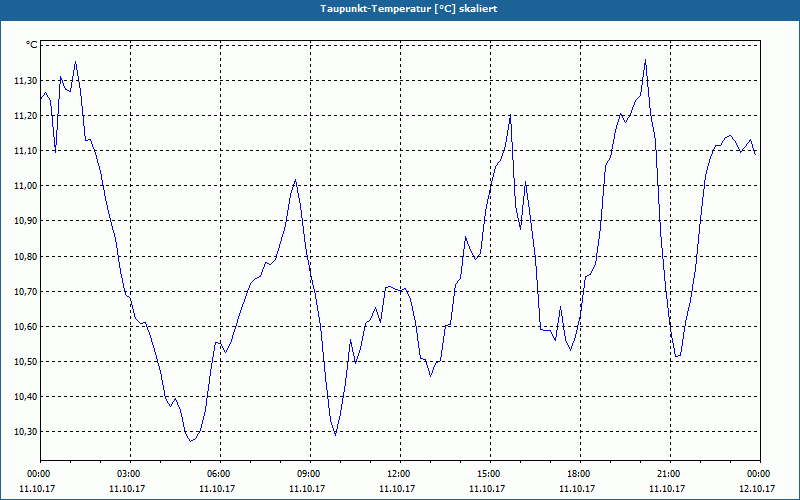Click the '15:00' time label

(x=490, y=474)
